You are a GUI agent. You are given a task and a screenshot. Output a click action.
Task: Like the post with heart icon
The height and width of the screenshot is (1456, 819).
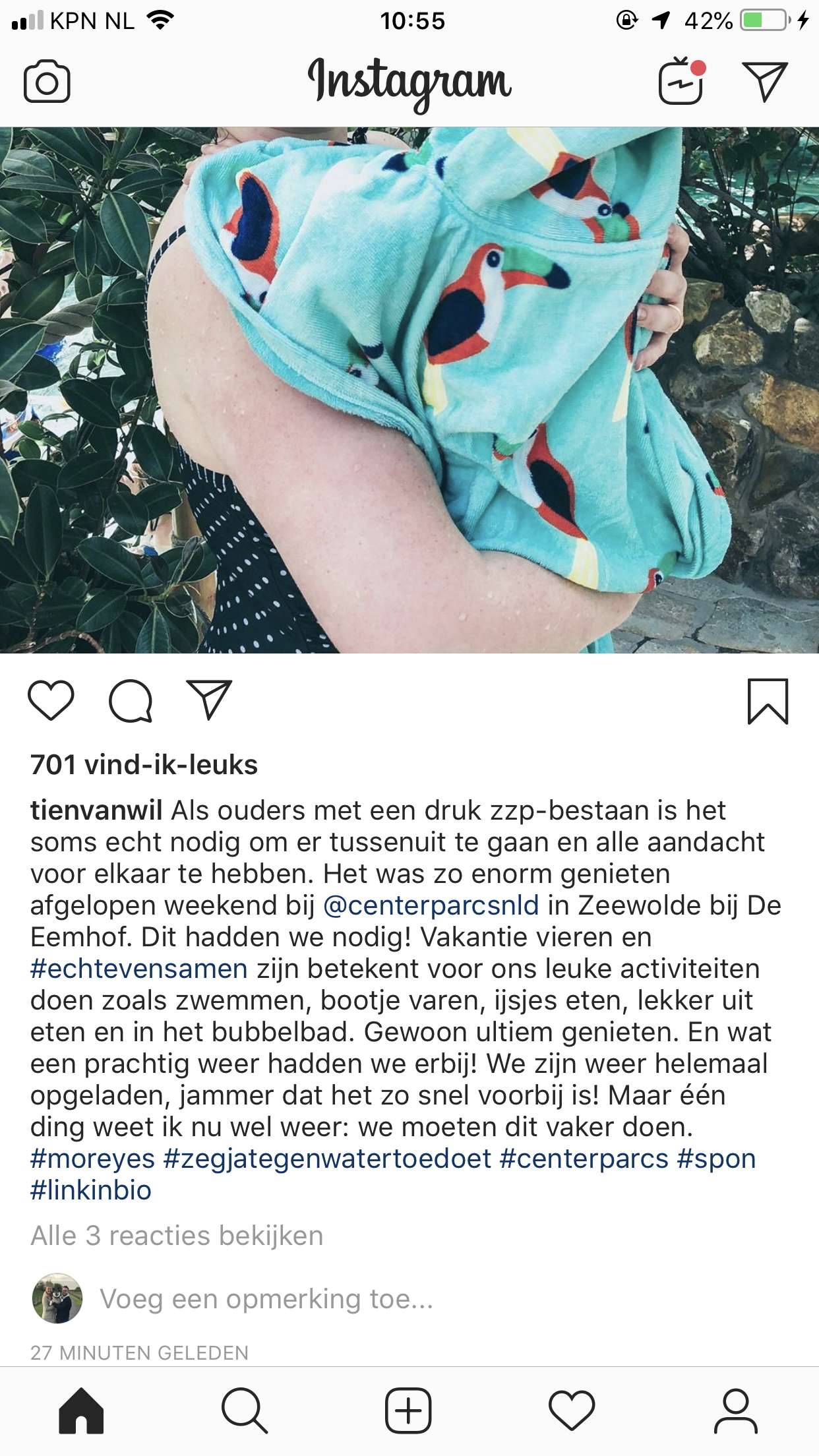[51, 700]
